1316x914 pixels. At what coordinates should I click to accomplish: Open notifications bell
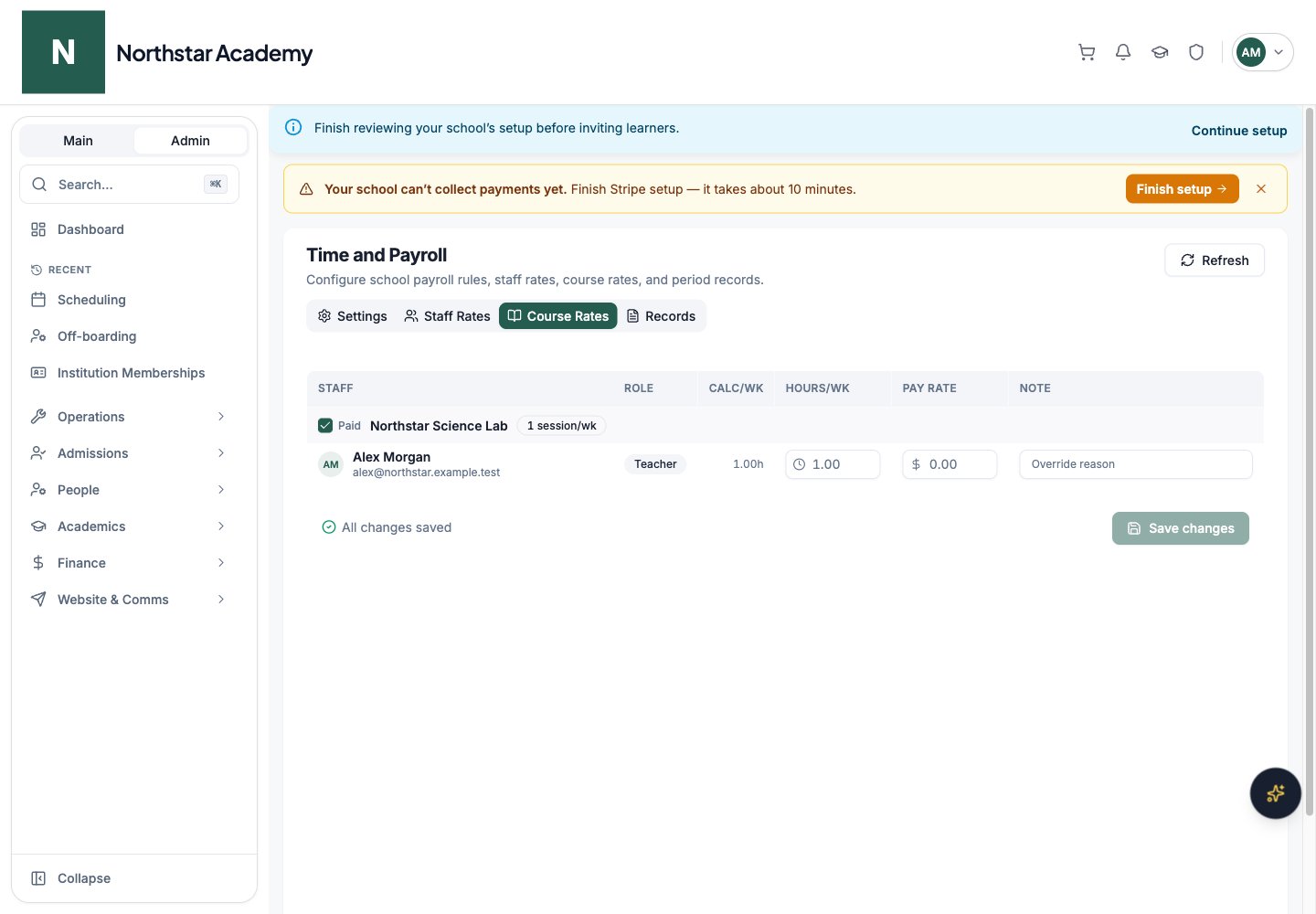[x=1123, y=52]
